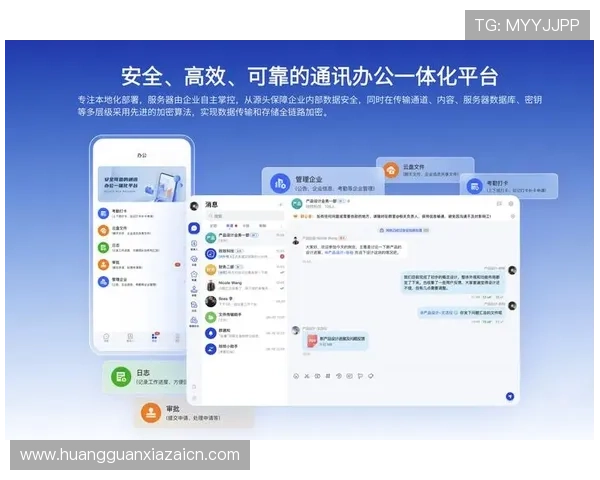Open the 文件传输助手 conversation

click(245, 317)
